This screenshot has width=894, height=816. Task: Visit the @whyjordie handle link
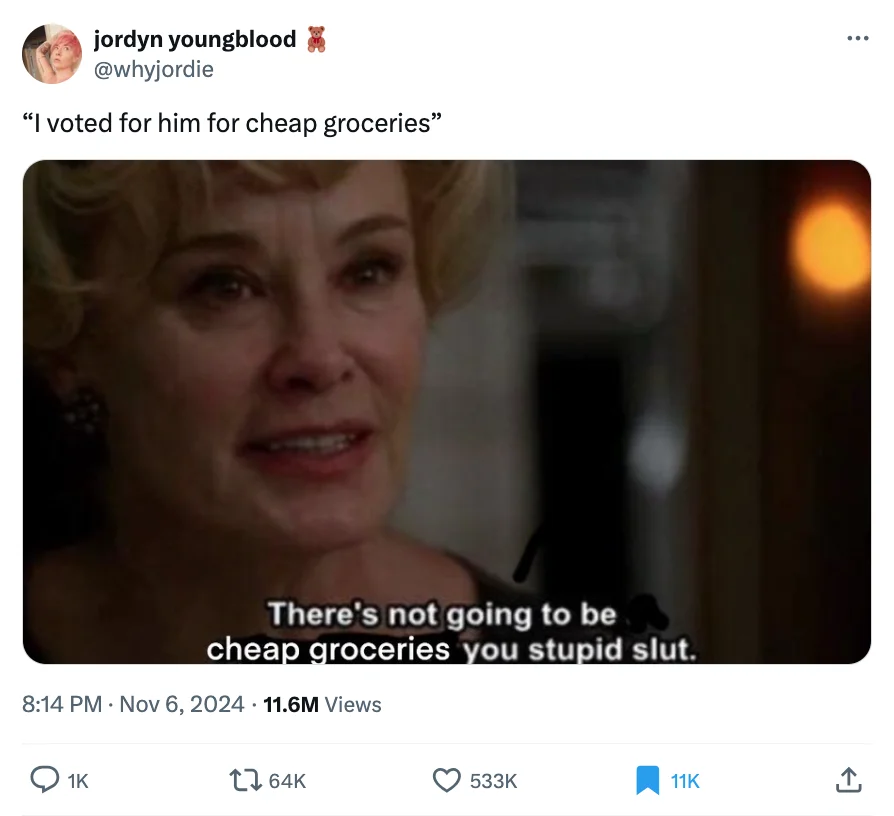(x=153, y=69)
